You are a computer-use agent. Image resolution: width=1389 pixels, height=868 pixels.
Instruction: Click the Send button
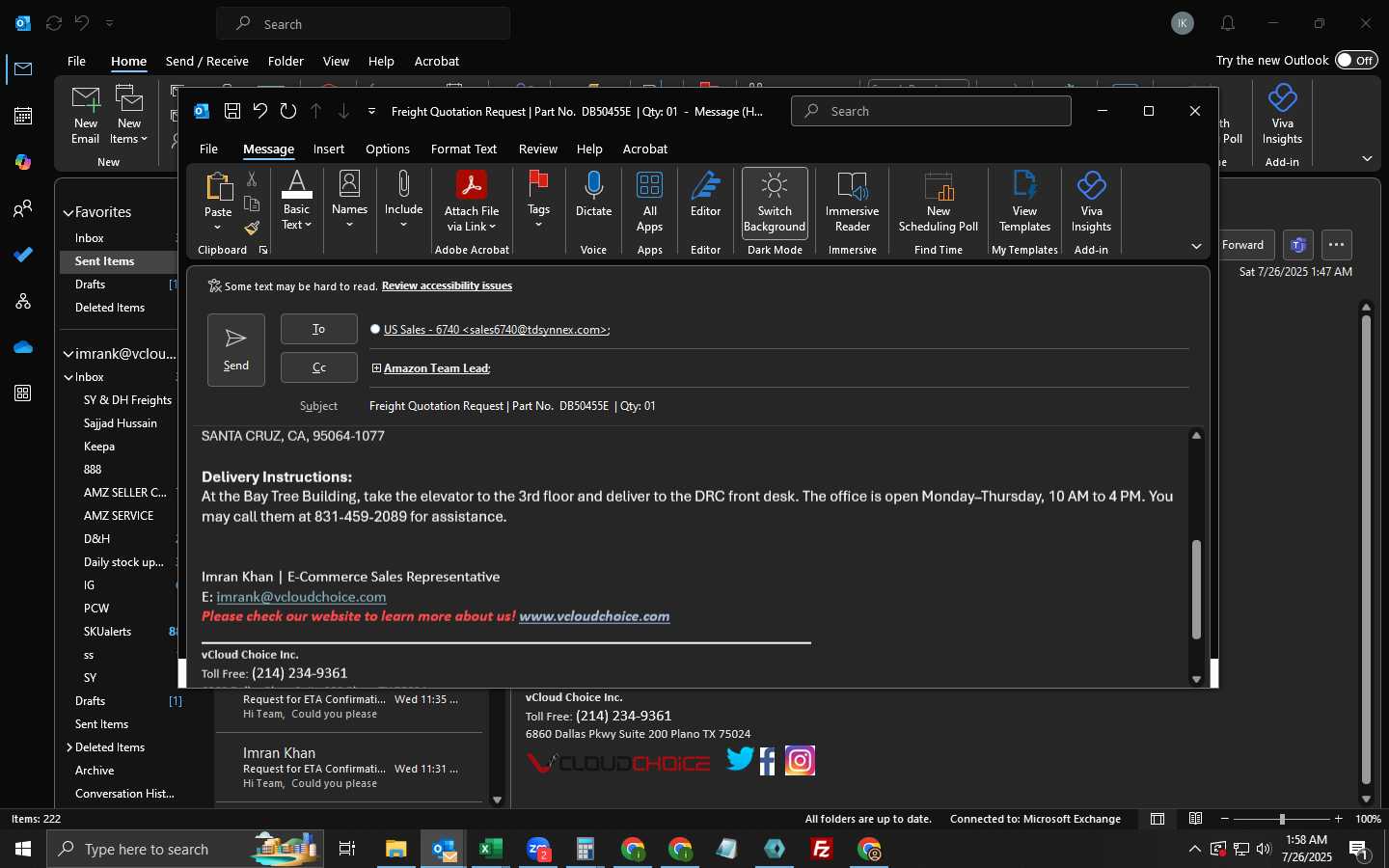click(x=236, y=349)
